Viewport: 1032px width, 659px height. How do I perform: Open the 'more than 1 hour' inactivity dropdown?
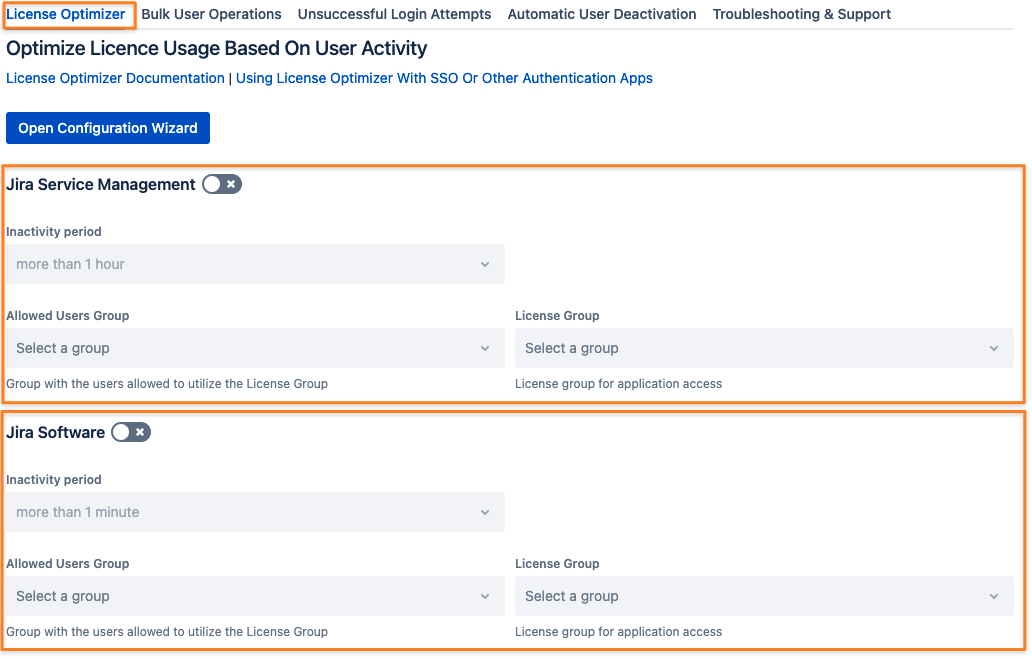click(x=255, y=264)
